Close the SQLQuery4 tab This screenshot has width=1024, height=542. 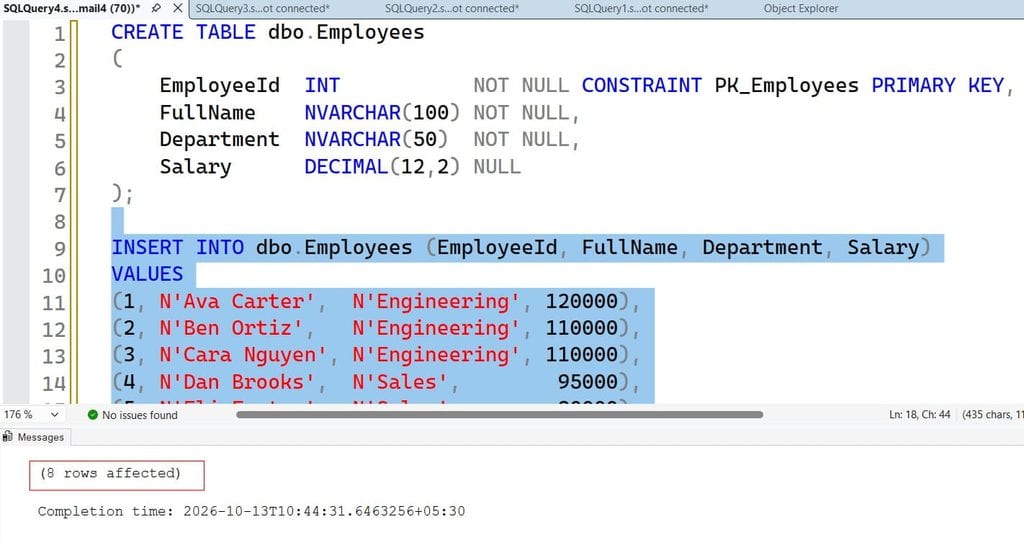click(178, 8)
